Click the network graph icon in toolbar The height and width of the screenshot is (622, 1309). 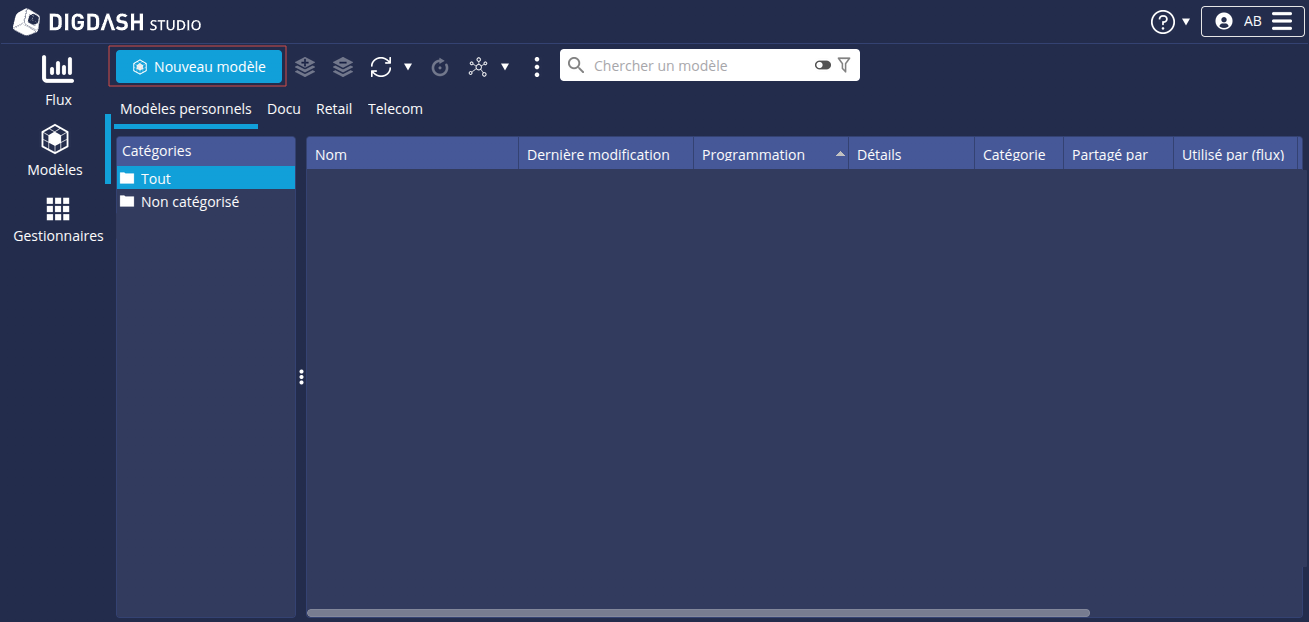(478, 67)
